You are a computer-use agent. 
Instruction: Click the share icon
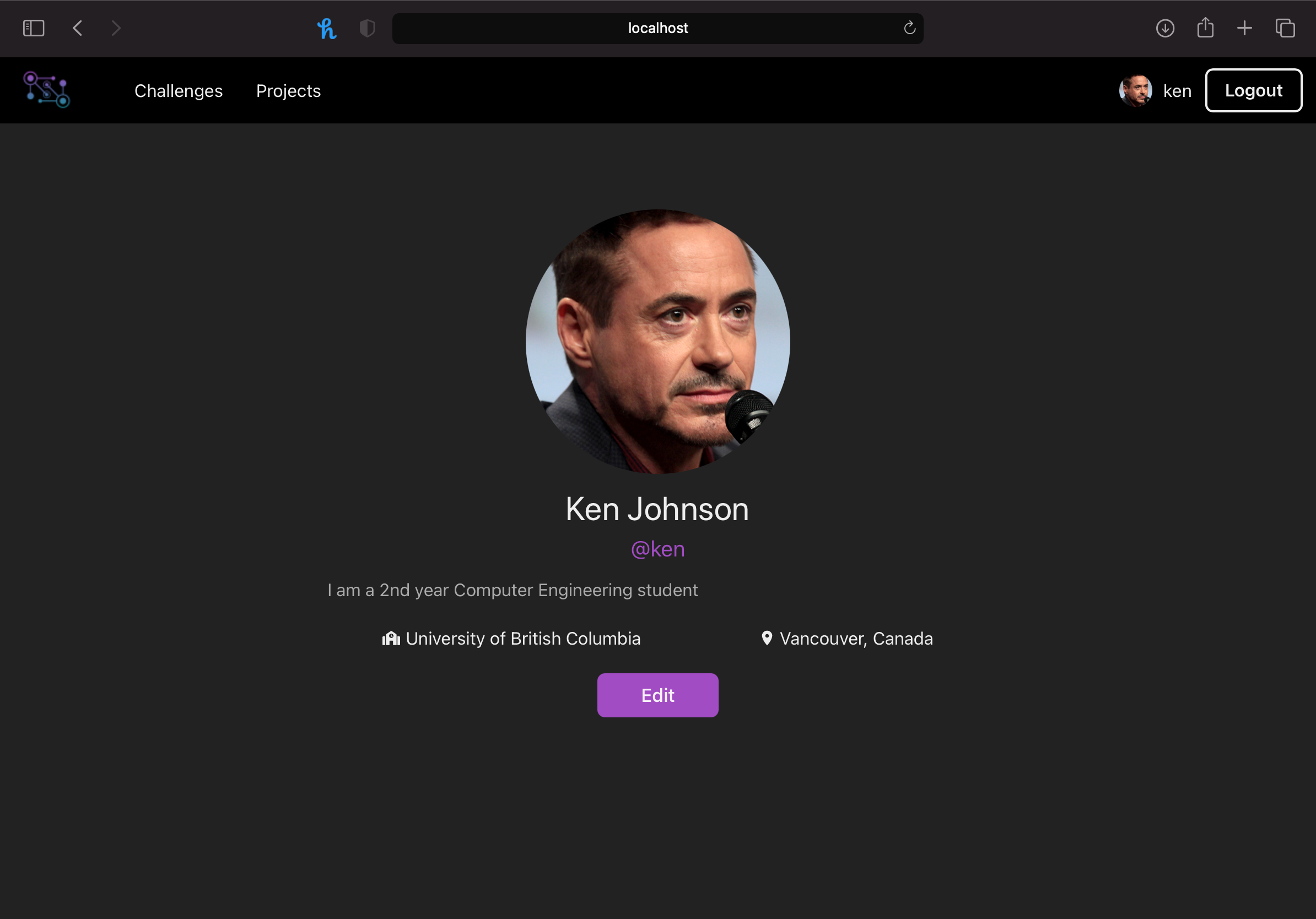1205,28
